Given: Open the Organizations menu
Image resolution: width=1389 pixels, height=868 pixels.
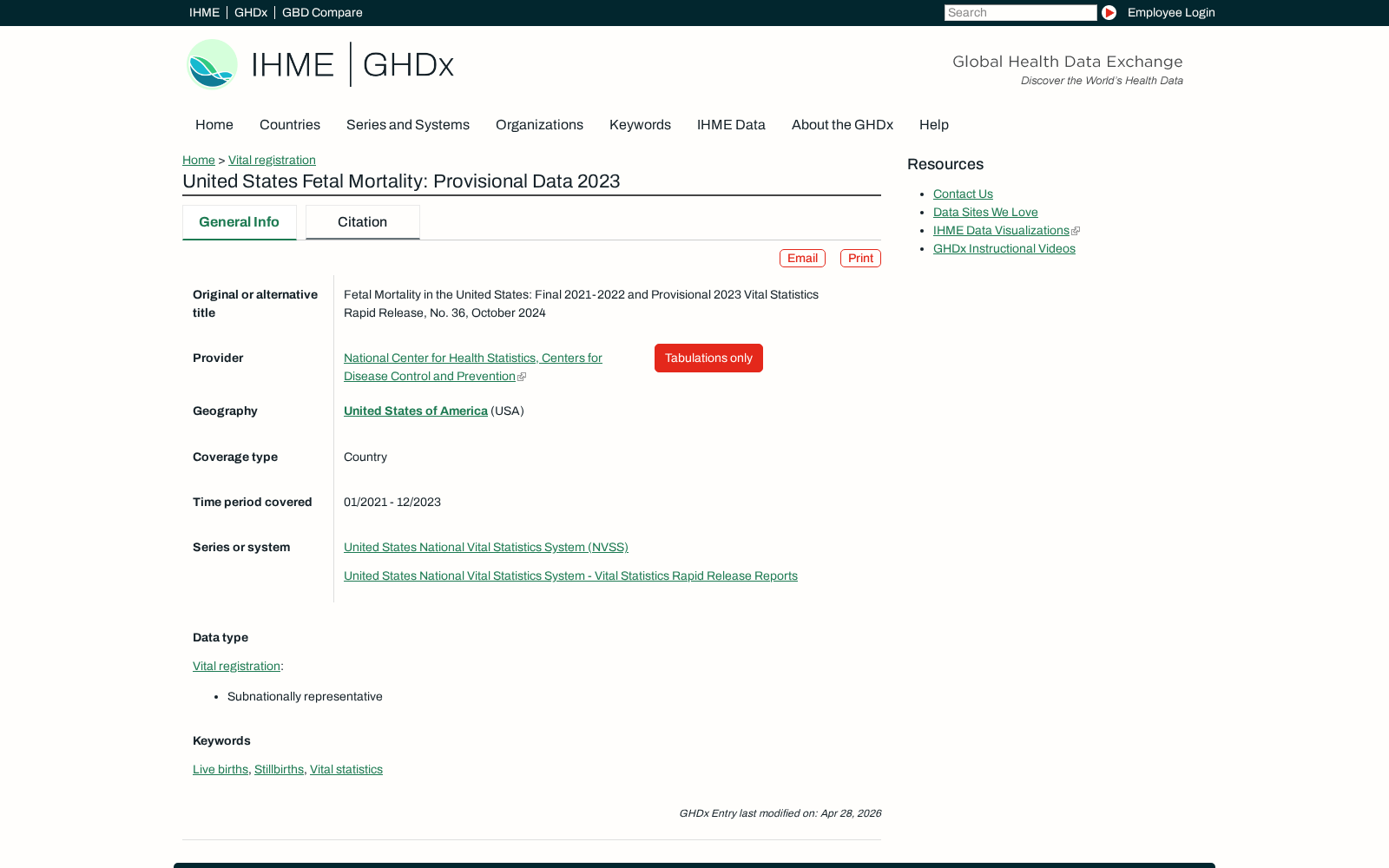Looking at the screenshot, I should [539, 125].
